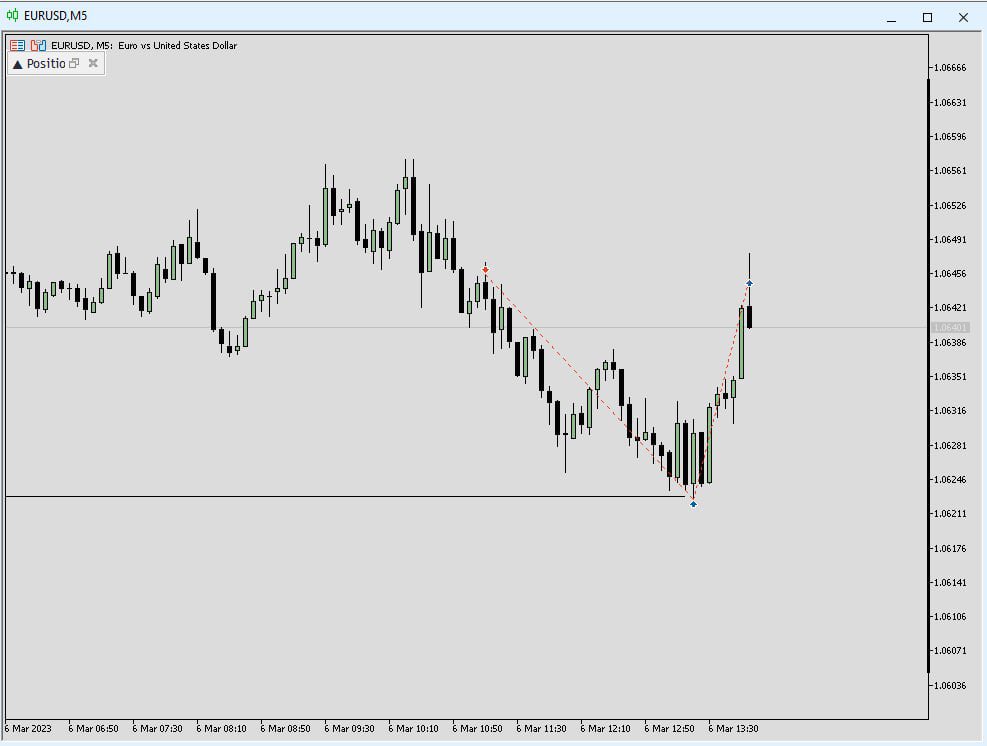
Task: Open the Depth of Market table icon
Action: 17,45
